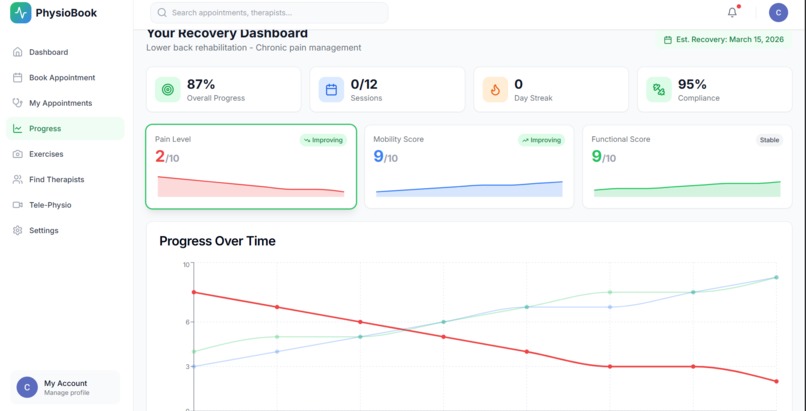This screenshot has width=806, height=411.
Task: Click the Stable badge on Functional Score
Action: point(770,140)
